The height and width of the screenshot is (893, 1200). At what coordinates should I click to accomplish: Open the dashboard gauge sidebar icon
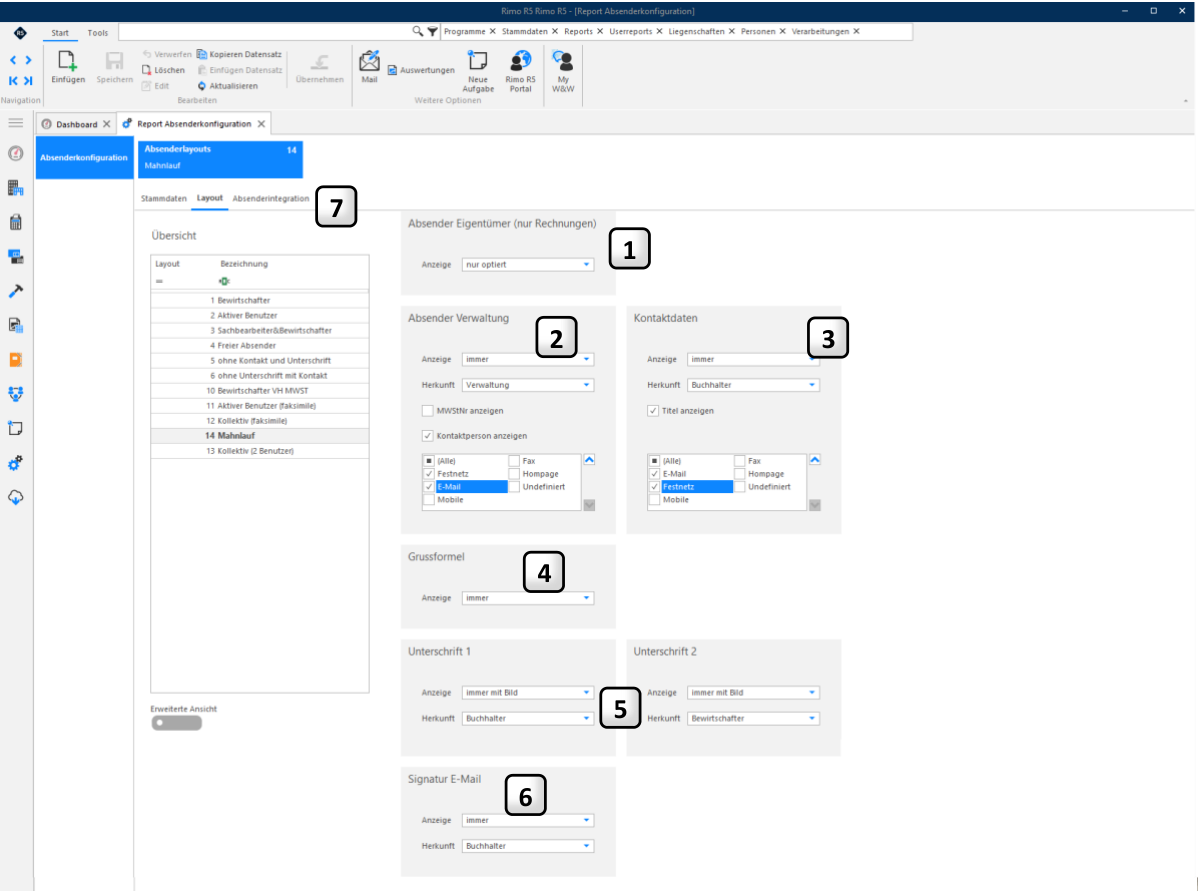(x=15, y=154)
